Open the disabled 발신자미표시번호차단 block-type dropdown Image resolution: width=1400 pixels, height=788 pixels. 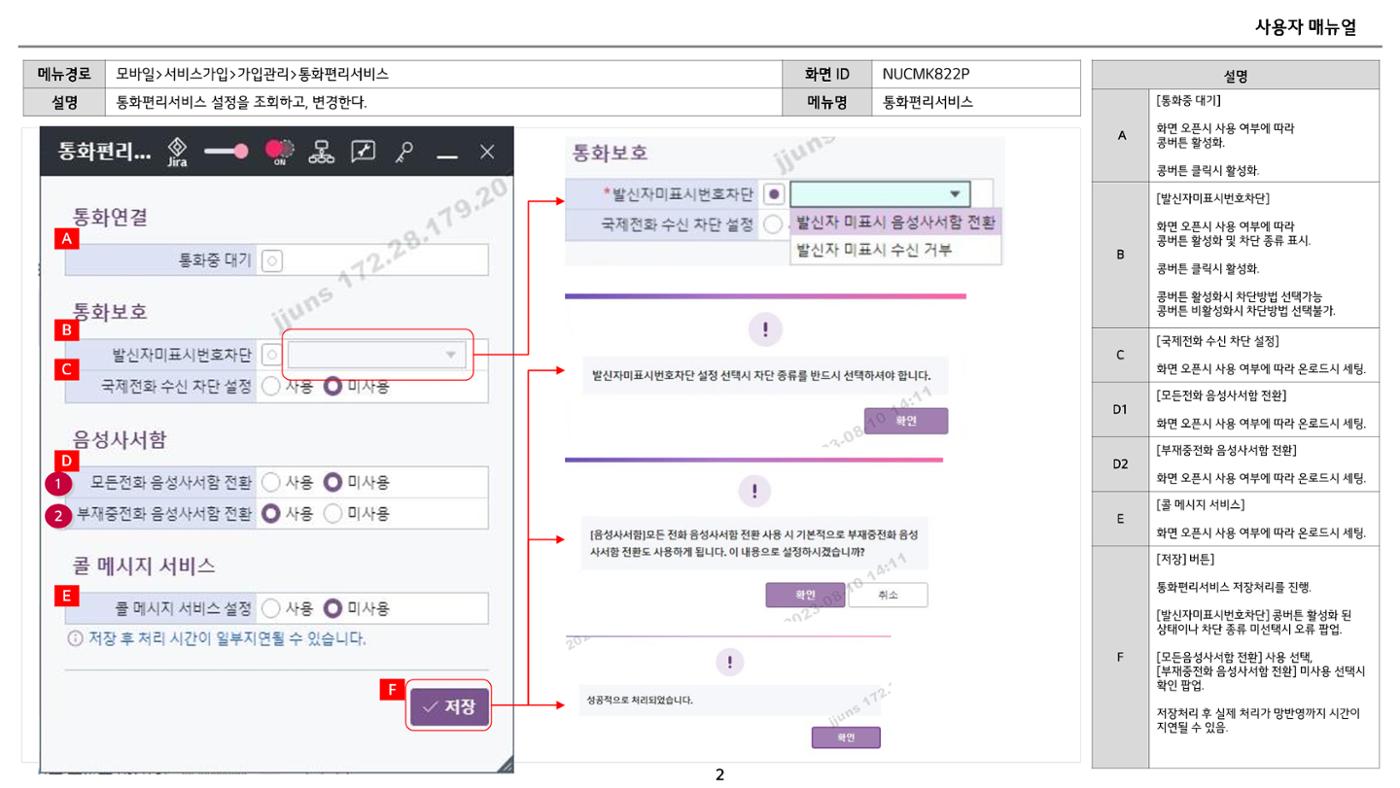pyautogui.click(x=376, y=354)
